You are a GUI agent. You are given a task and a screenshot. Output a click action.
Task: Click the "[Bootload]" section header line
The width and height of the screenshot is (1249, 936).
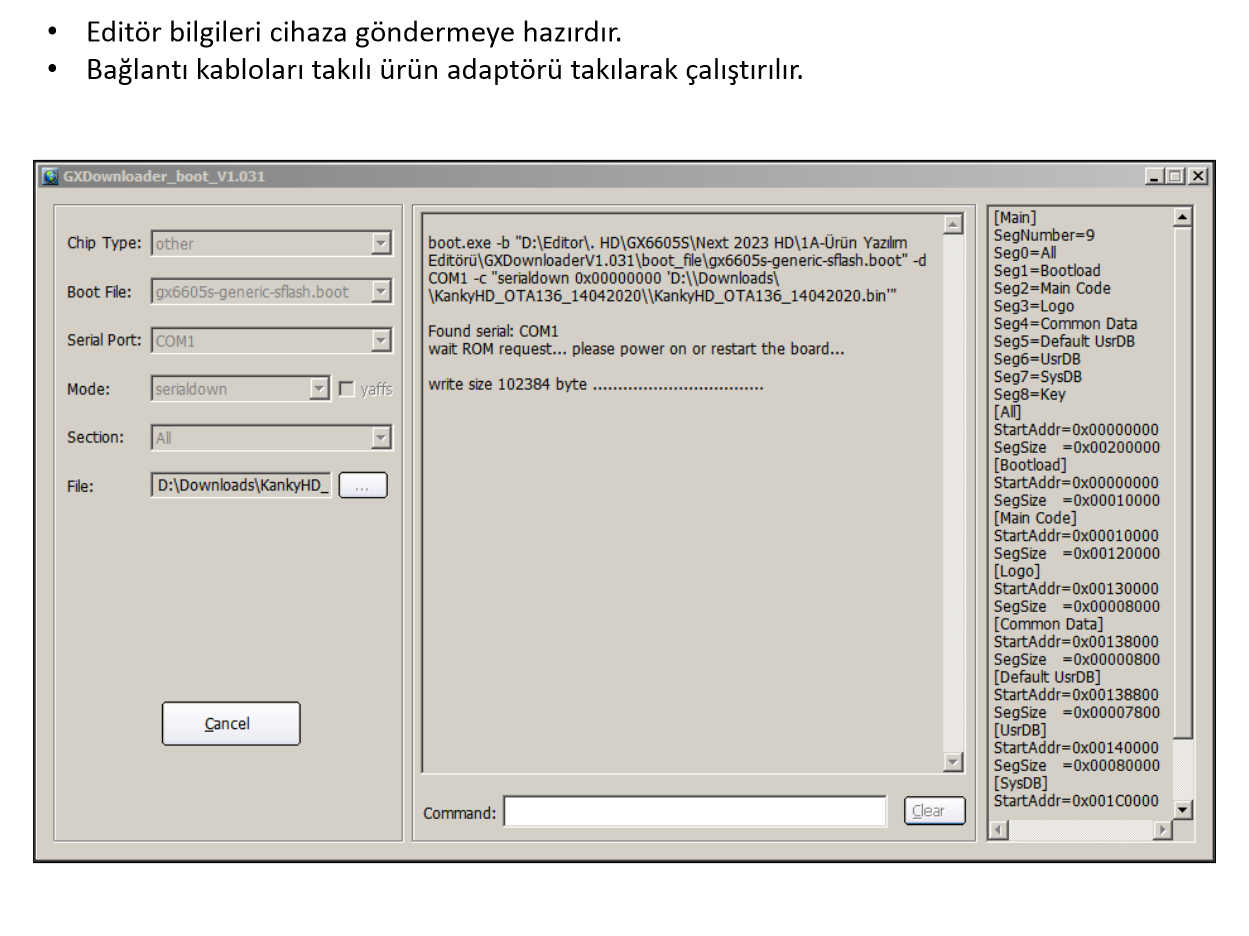coord(1030,465)
